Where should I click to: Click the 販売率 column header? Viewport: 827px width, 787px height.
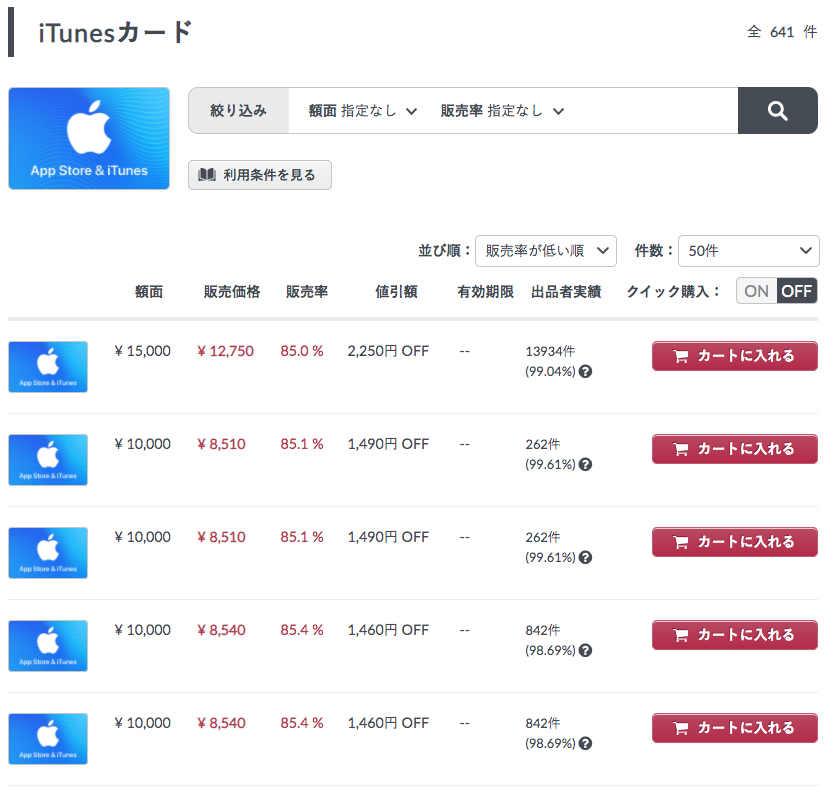click(x=307, y=292)
